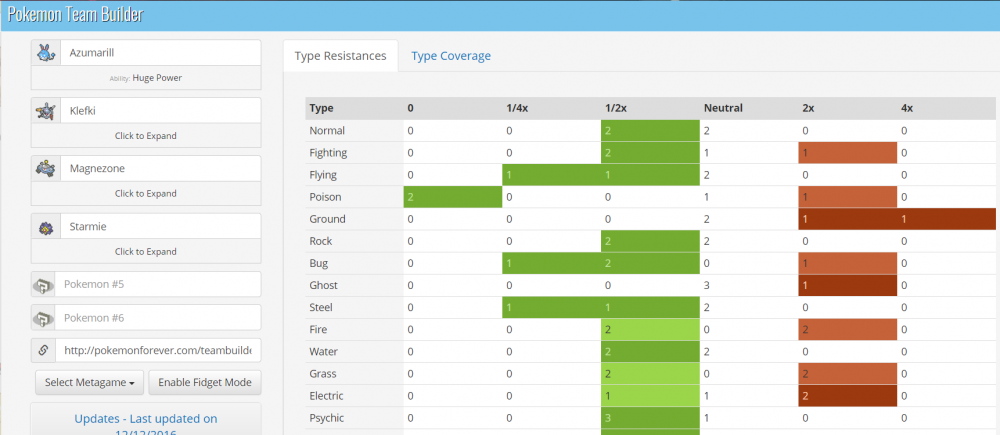The width and height of the screenshot is (1000, 435).
Task: Expand Magnezone details
Action: point(146,193)
